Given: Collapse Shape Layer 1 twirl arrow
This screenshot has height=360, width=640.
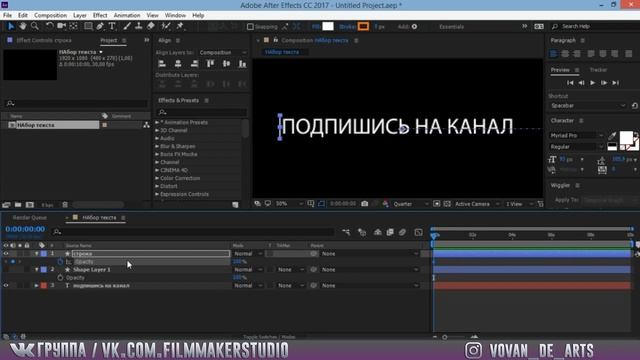Looking at the screenshot, I should click(x=36, y=270).
